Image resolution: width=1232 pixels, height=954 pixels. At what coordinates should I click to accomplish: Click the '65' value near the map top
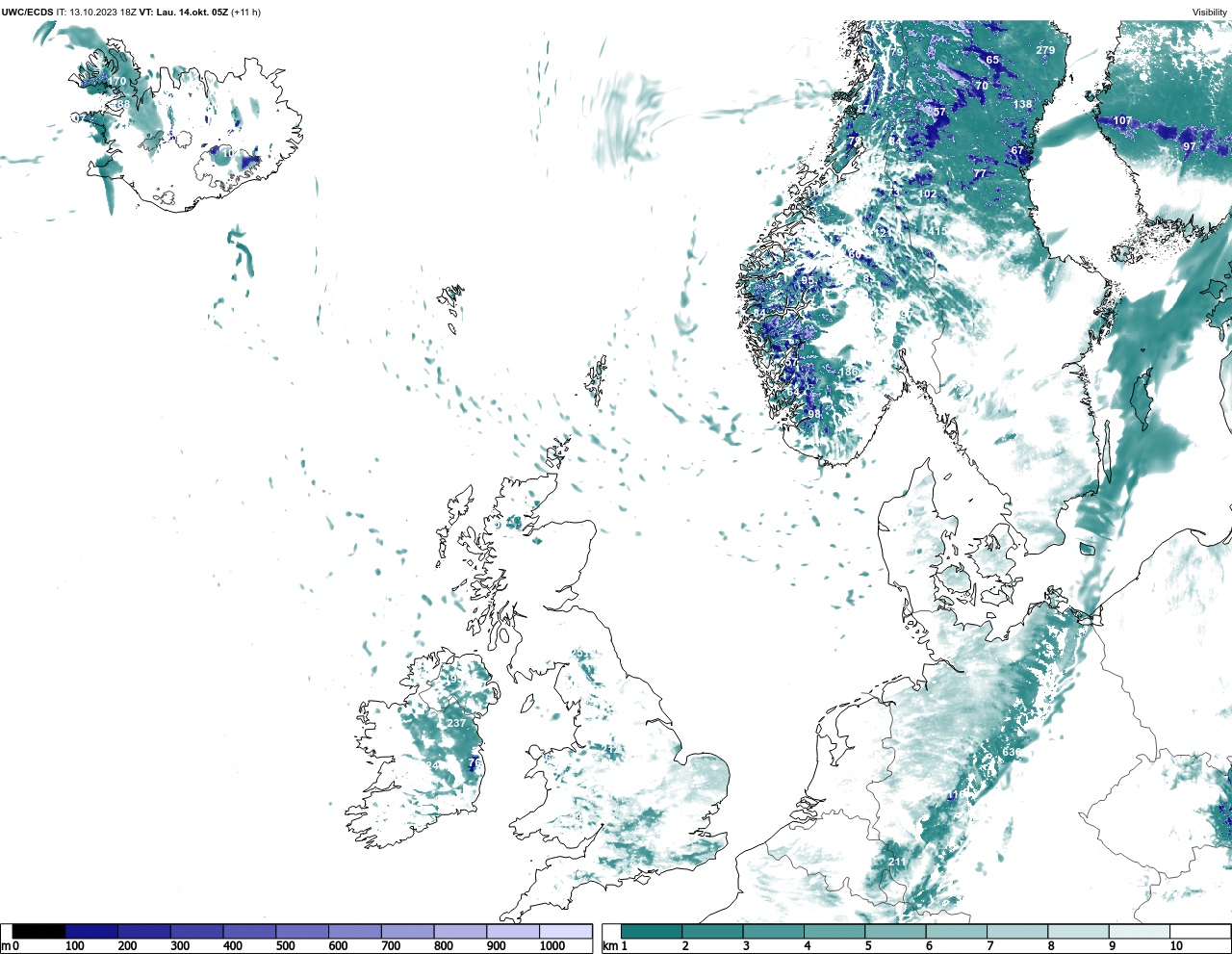click(x=992, y=60)
